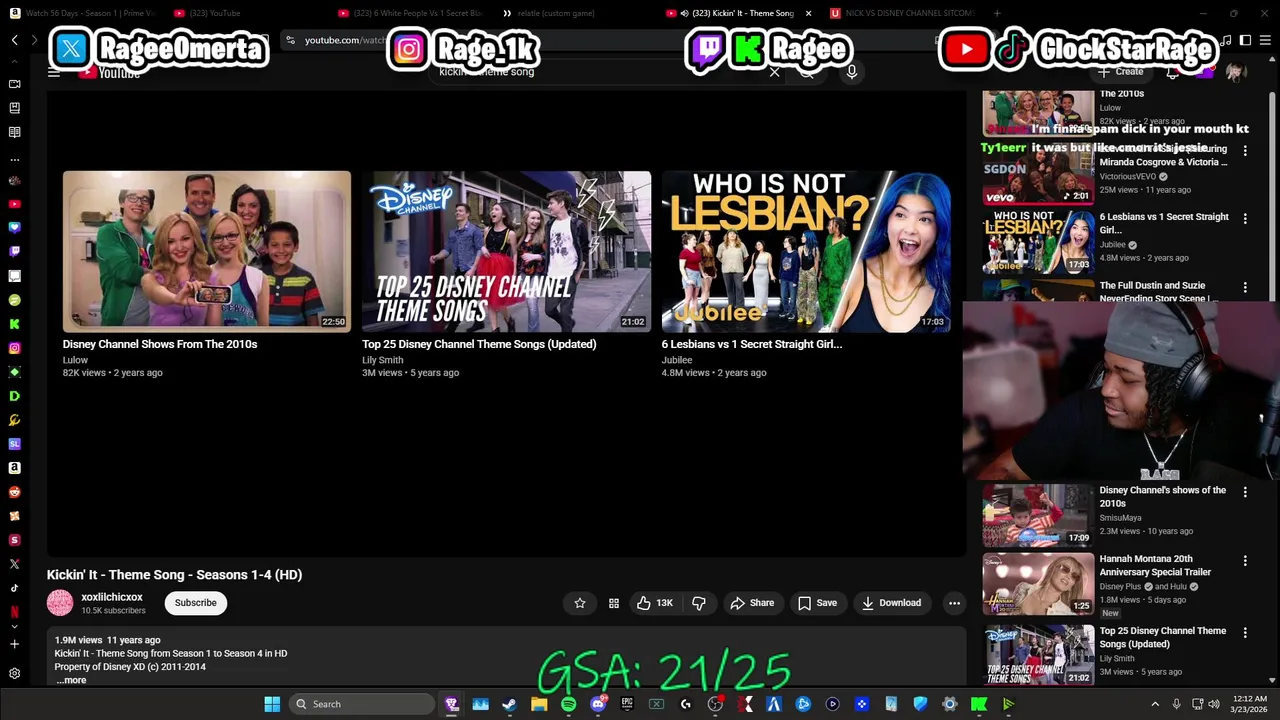Open options for sidebar 'Top 25 Disney Channel Theme Songs'
Image resolution: width=1280 pixels, height=720 pixels.
[x=1245, y=633]
